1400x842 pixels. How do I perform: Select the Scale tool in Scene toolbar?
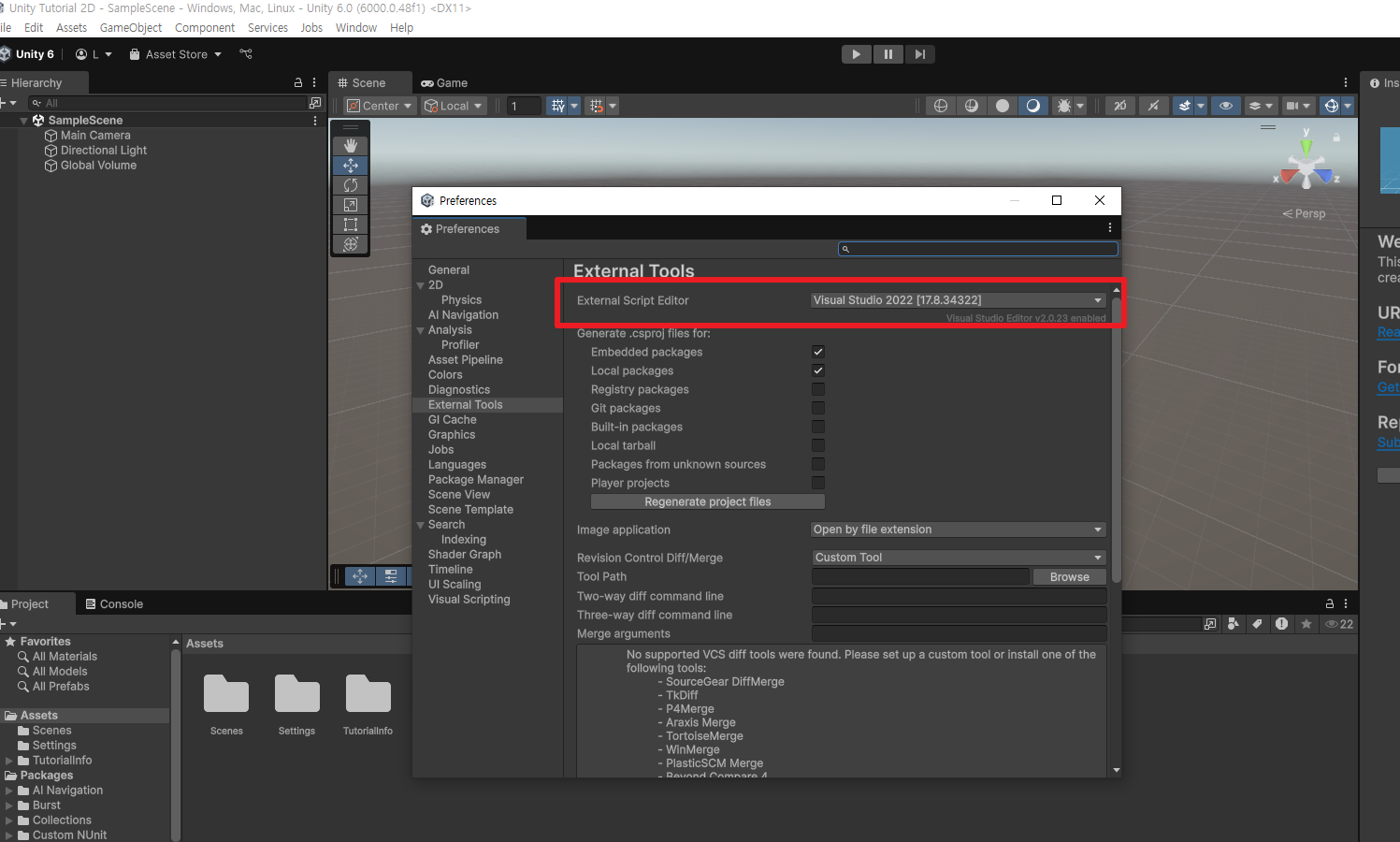tap(351, 205)
